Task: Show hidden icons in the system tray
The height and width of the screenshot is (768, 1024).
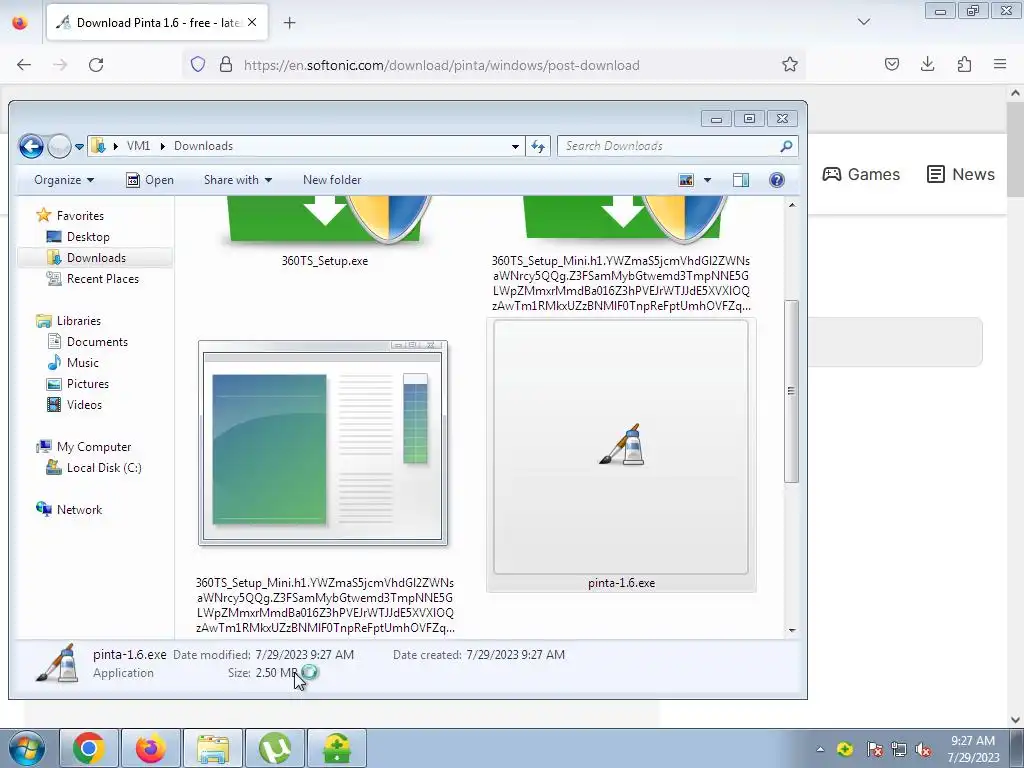Action: 820,750
